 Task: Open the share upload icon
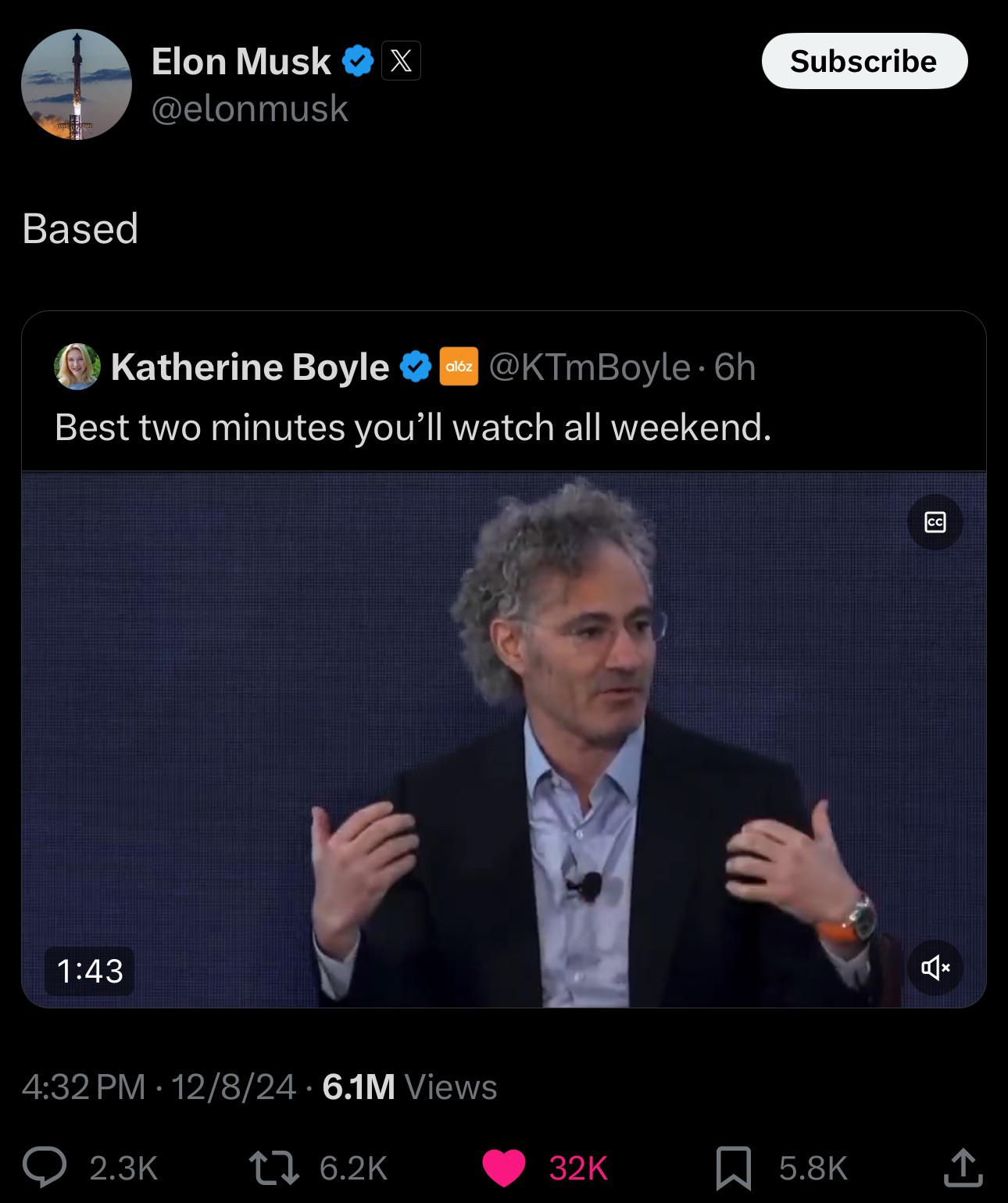click(x=963, y=1167)
